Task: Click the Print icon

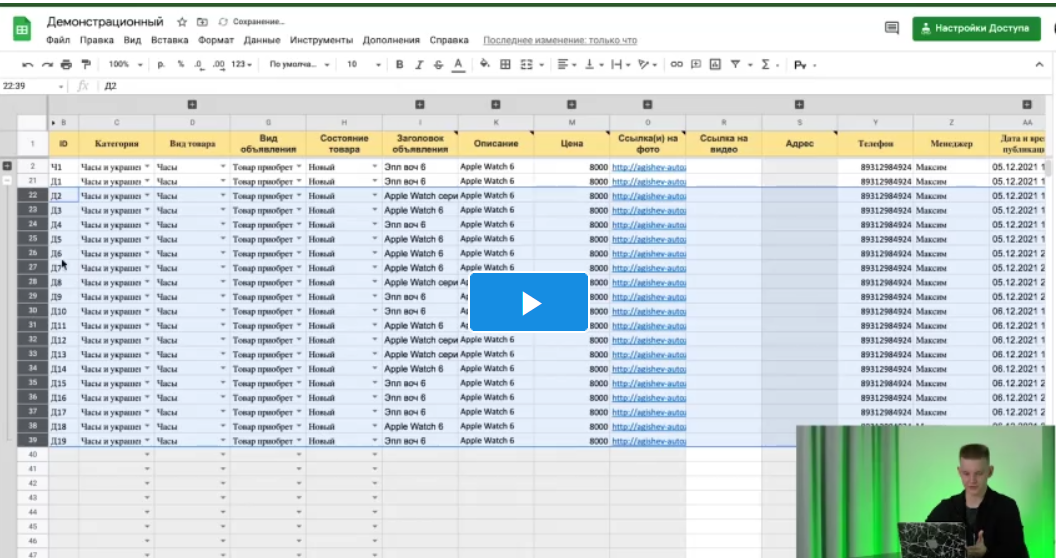Action: coord(66,65)
